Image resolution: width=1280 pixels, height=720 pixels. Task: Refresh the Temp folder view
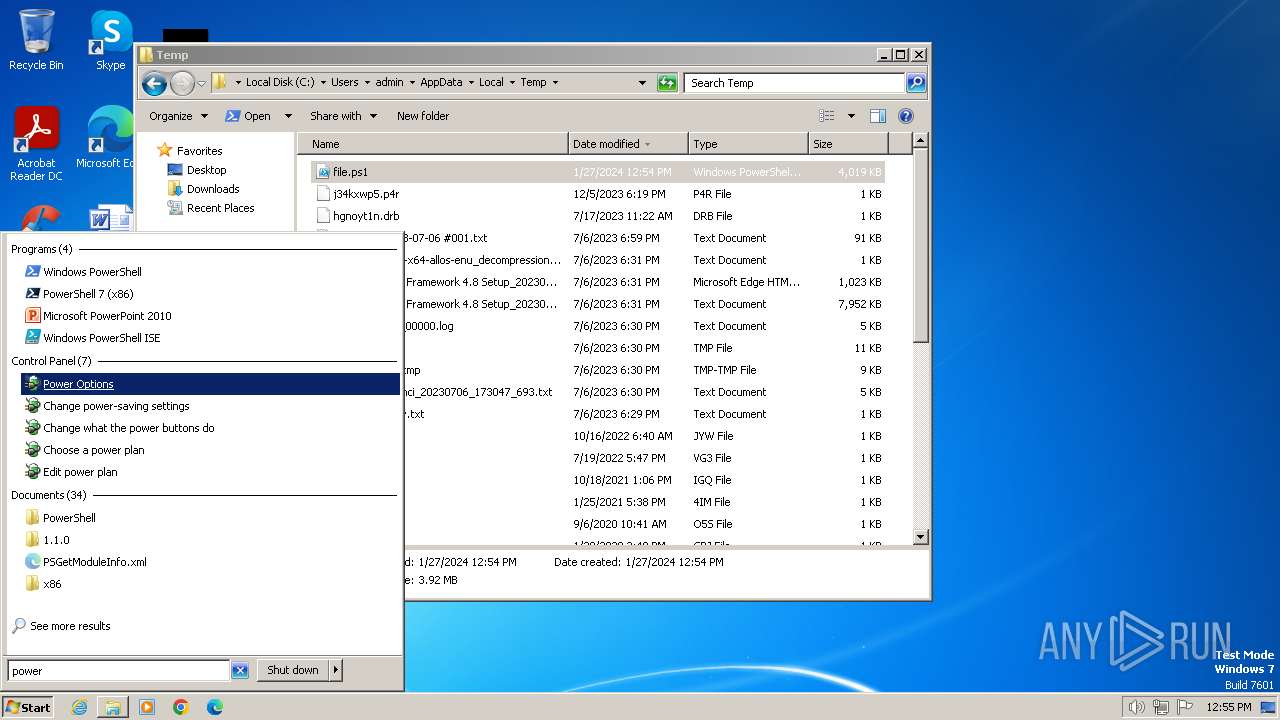(667, 83)
